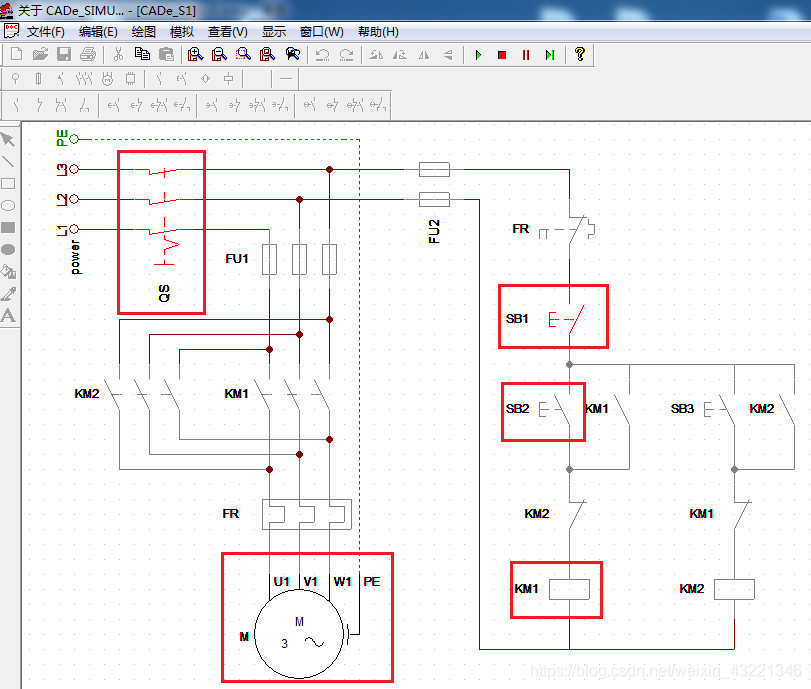Pause simulation with the red pause icon
The height and width of the screenshot is (689, 811).
click(x=526, y=55)
